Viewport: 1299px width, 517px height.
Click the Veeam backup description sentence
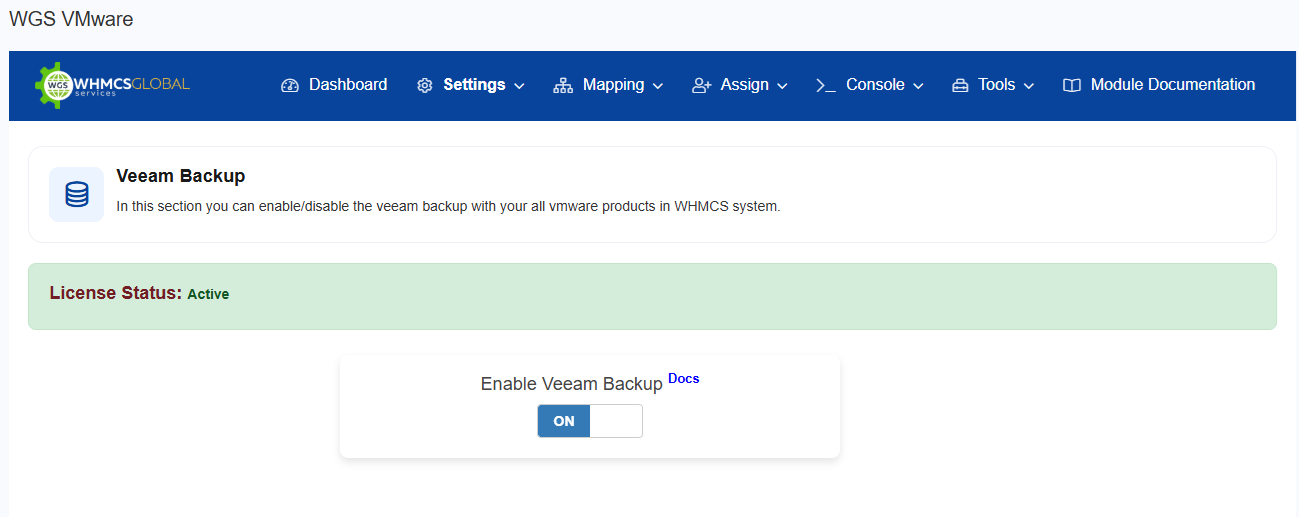point(448,207)
